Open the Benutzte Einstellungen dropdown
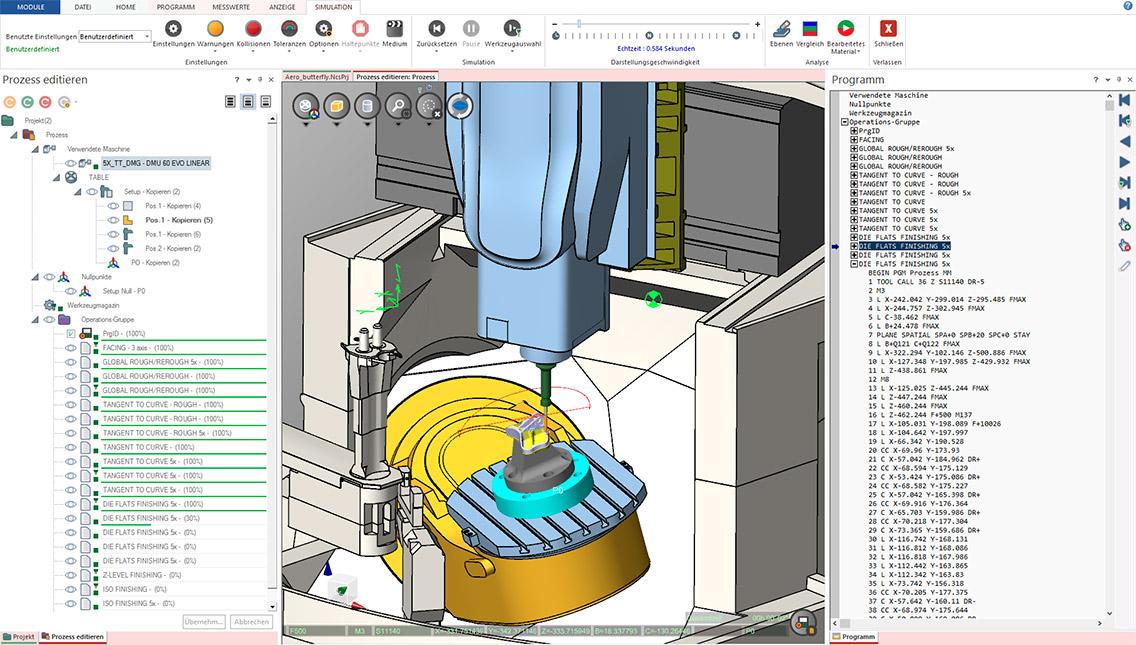The image size is (1136, 645). (x=147, y=37)
